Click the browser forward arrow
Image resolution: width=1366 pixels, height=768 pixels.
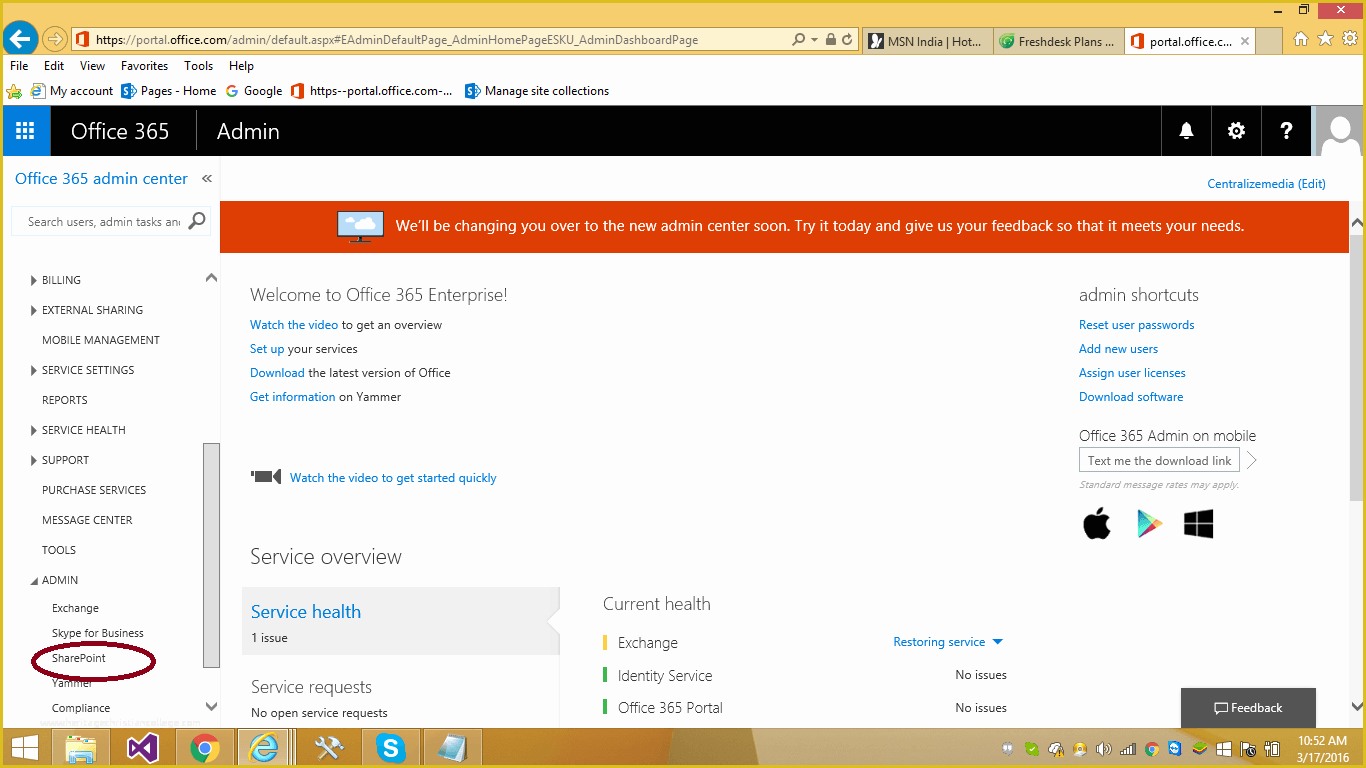(54, 39)
